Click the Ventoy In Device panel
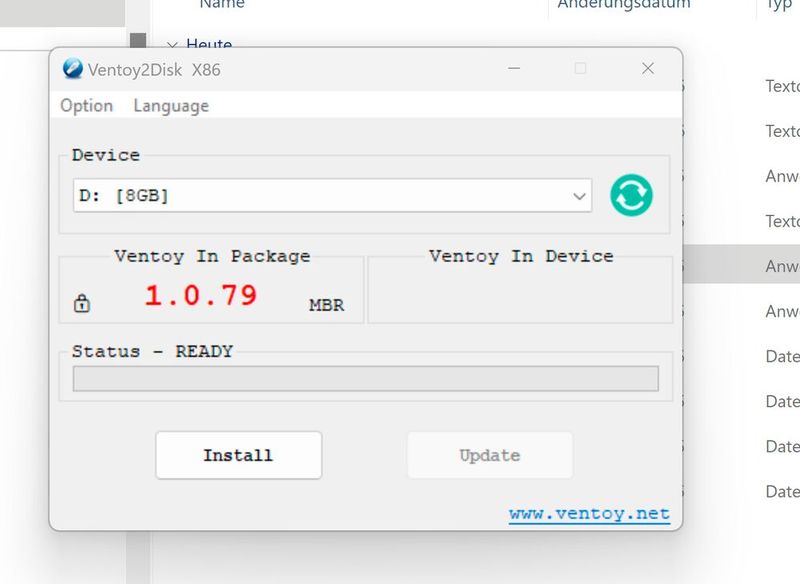This screenshot has height=584, width=800. [x=520, y=290]
